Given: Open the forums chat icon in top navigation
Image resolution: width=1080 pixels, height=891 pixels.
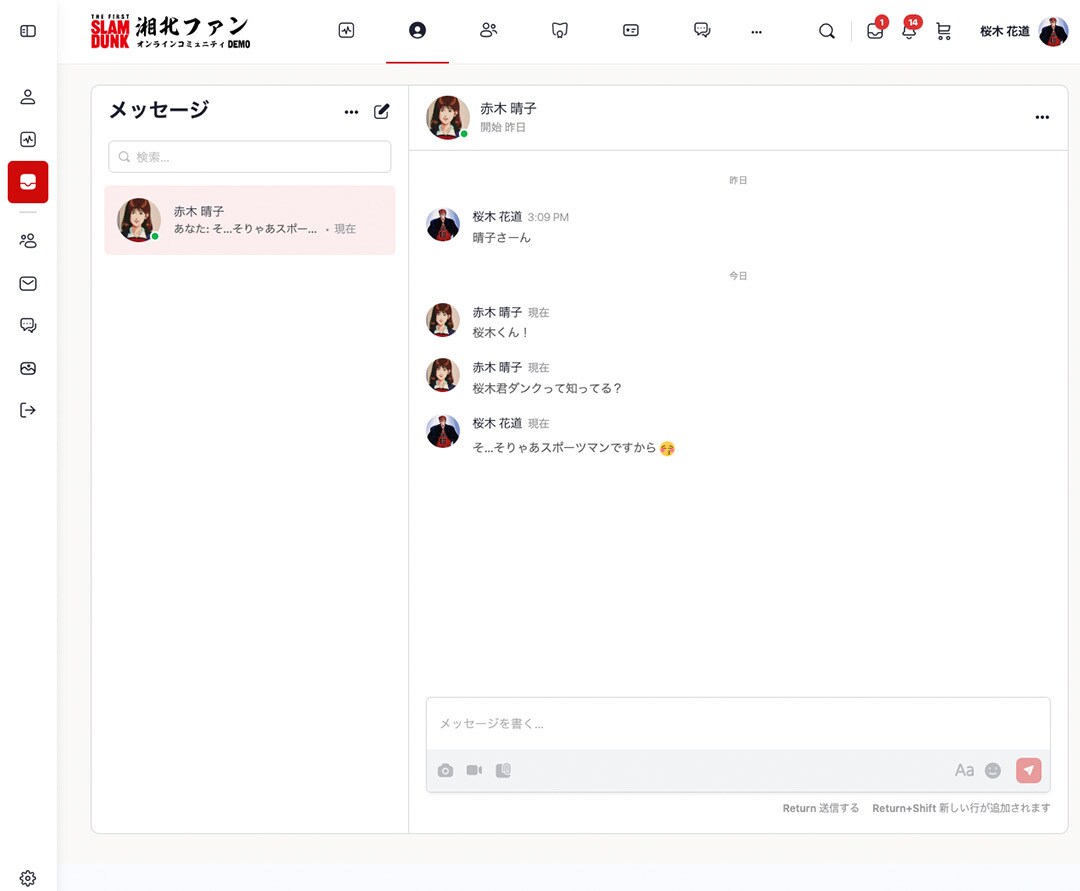Looking at the screenshot, I should (x=702, y=30).
